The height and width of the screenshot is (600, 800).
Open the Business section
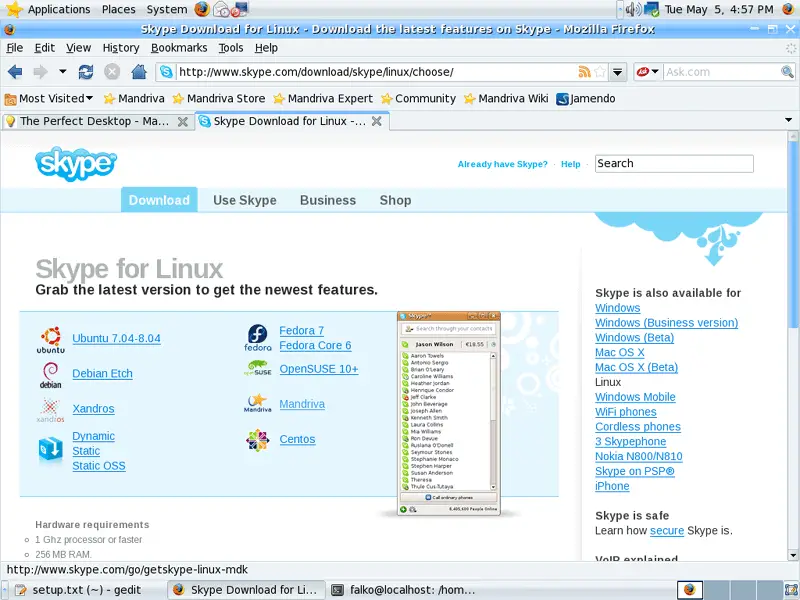coord(328,200)
